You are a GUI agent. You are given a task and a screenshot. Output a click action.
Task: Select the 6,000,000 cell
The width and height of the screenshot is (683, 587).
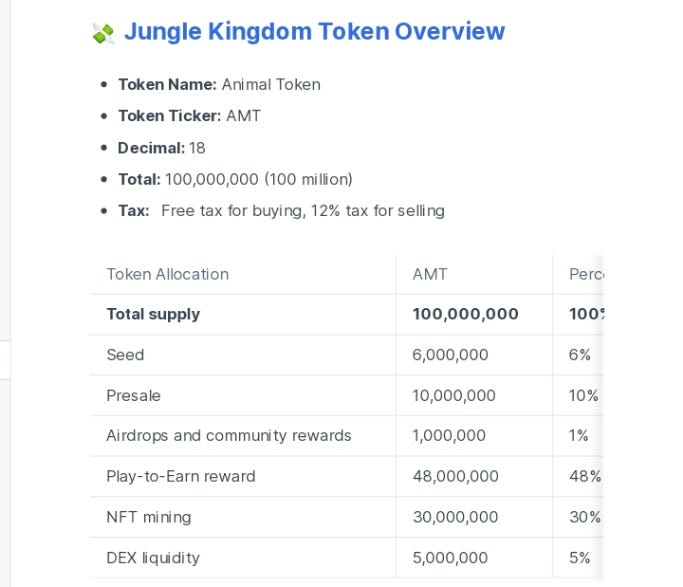point(450,355)
